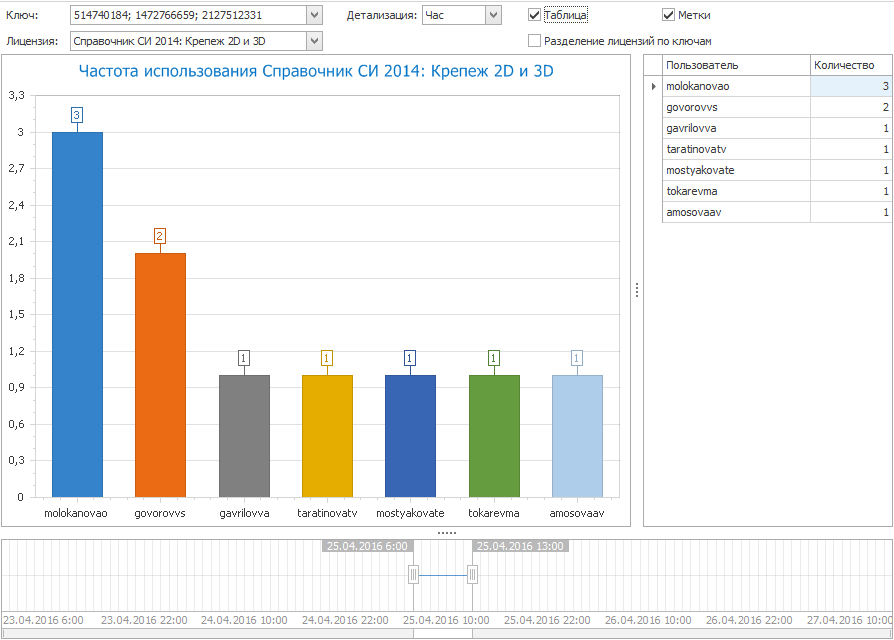This screenshot has height=640, width=894.
Task: Select the molokanovao row in table
Action: tap(735, 87)
